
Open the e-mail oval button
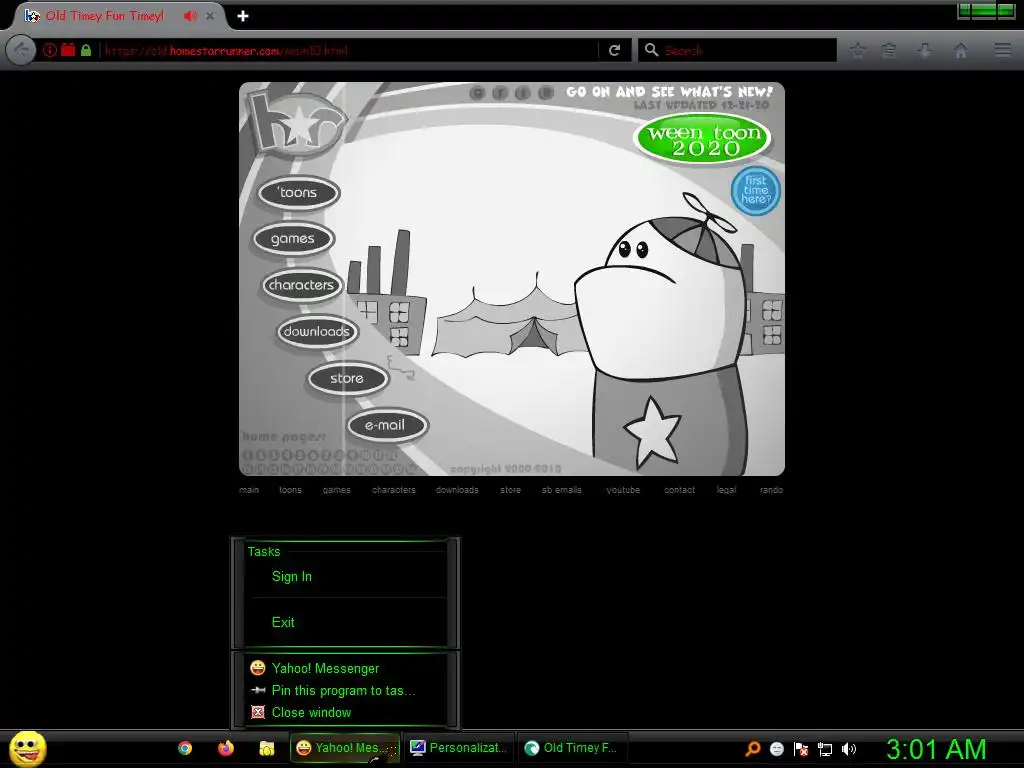(386, 426)
